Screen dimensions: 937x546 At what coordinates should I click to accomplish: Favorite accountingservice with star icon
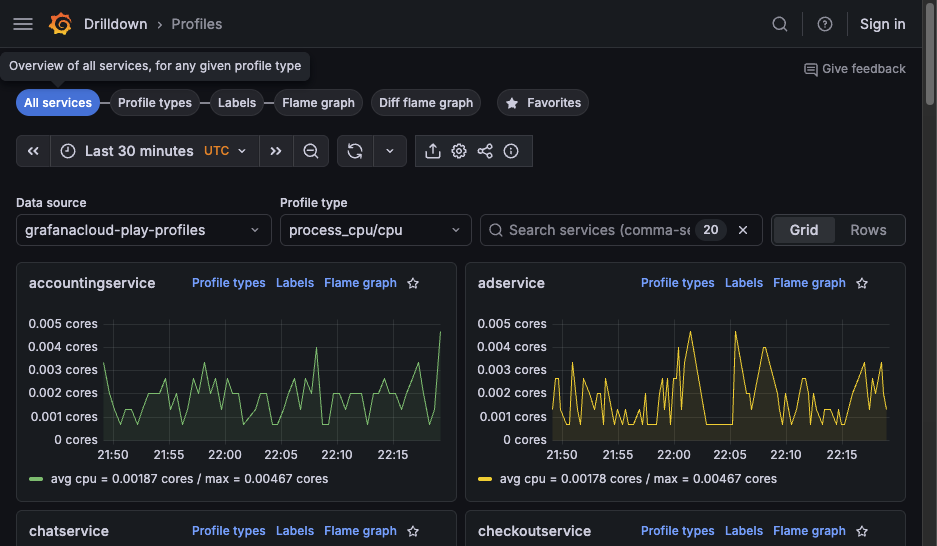pyautogui.click(x=413, y=283)
